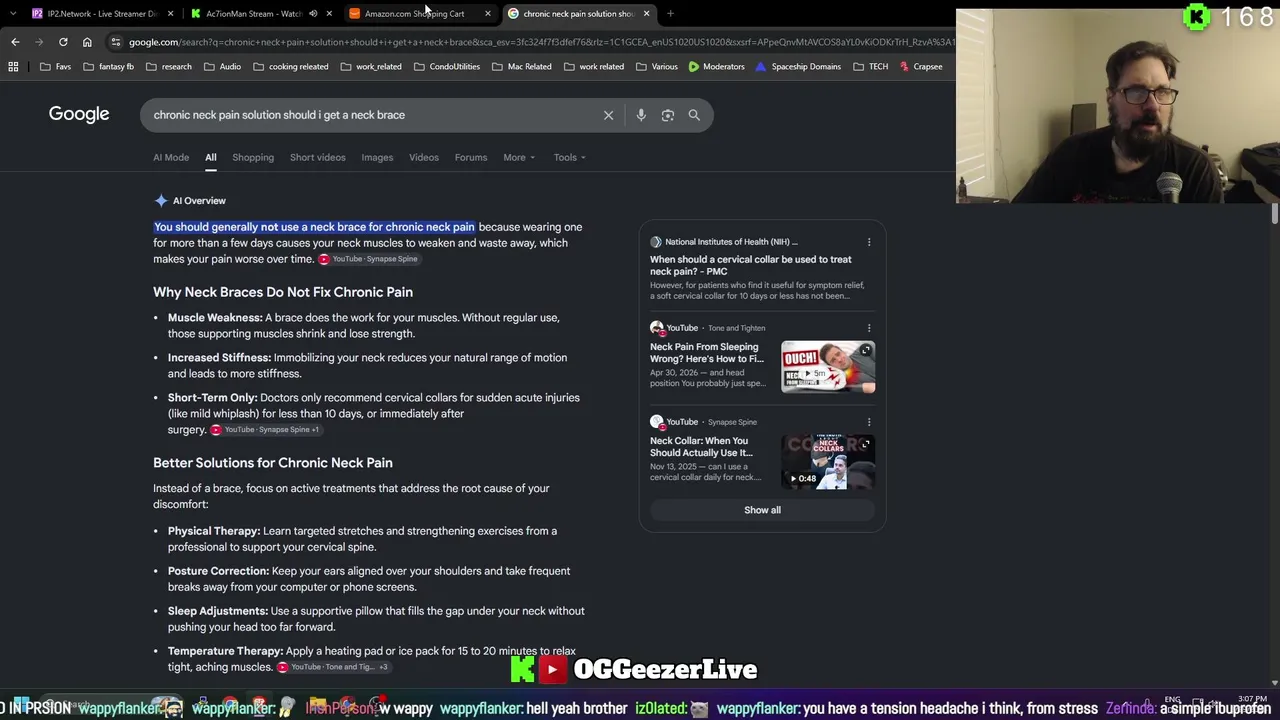Viewport: 1280px width, 720px height.
Task: Open the fantasy fb bookmark folder
Action: pos(109,67)
